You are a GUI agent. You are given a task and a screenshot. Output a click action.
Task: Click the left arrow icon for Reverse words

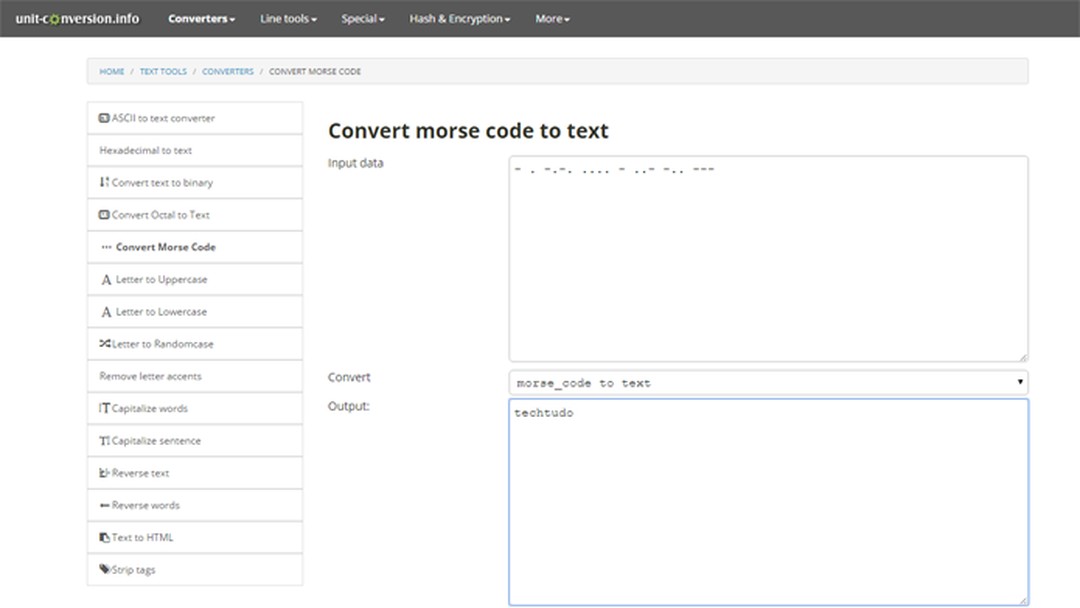pyautogui.click(x=103, y=504)
